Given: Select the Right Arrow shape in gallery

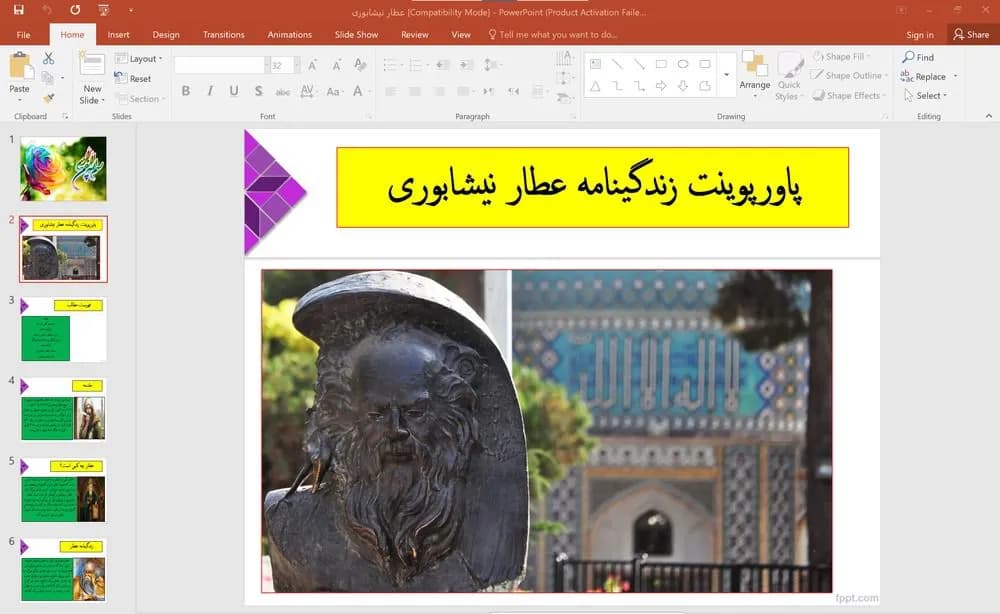Looking at the screenshot, I should pos(661,86).
